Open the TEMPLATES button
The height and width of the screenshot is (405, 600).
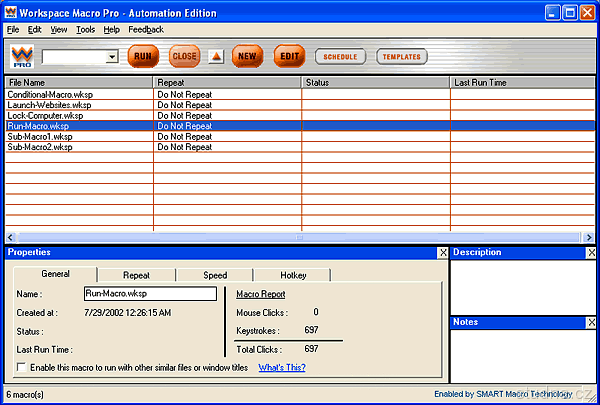402,57
